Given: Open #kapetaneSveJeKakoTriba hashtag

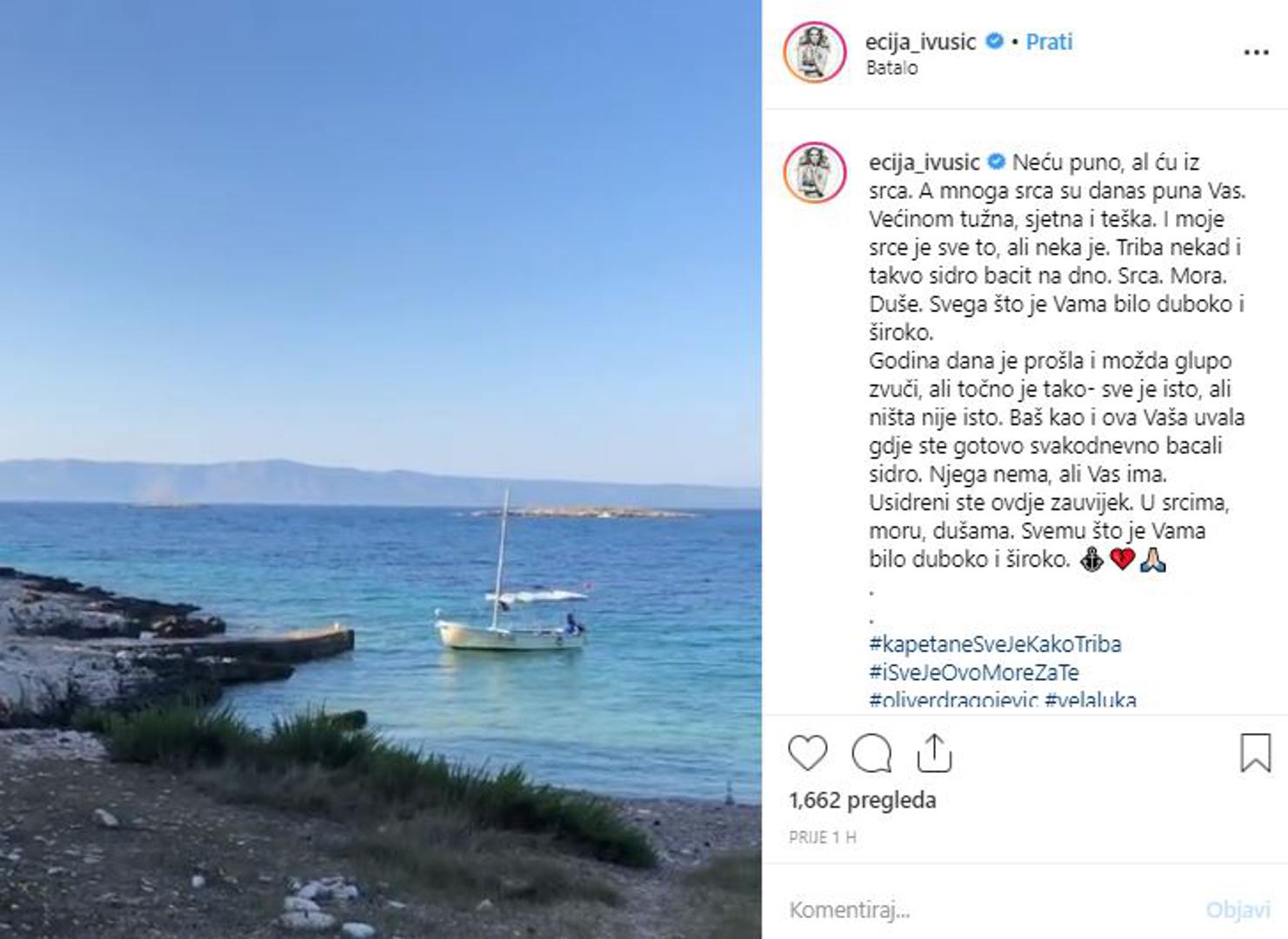Looking at the screenshot, I should 995,644.
